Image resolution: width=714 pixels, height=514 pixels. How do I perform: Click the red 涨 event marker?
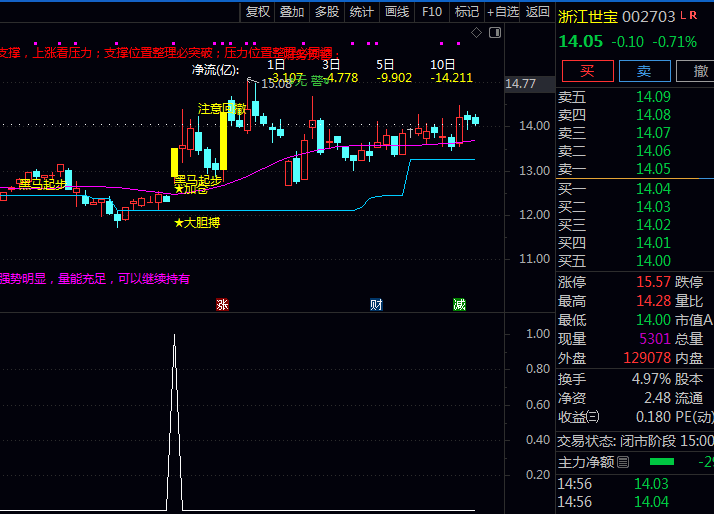[222, 305]
